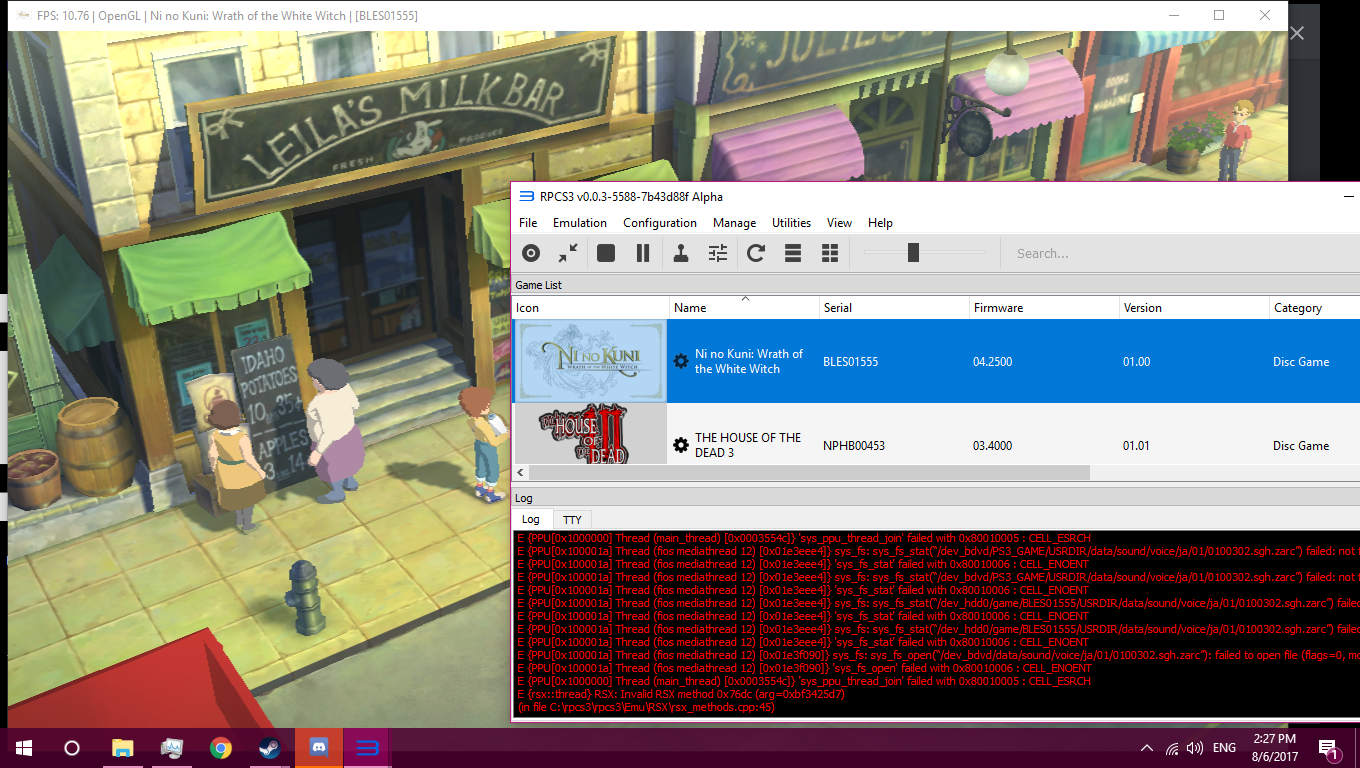Click the 'Game List' panel title

(538, 285)
